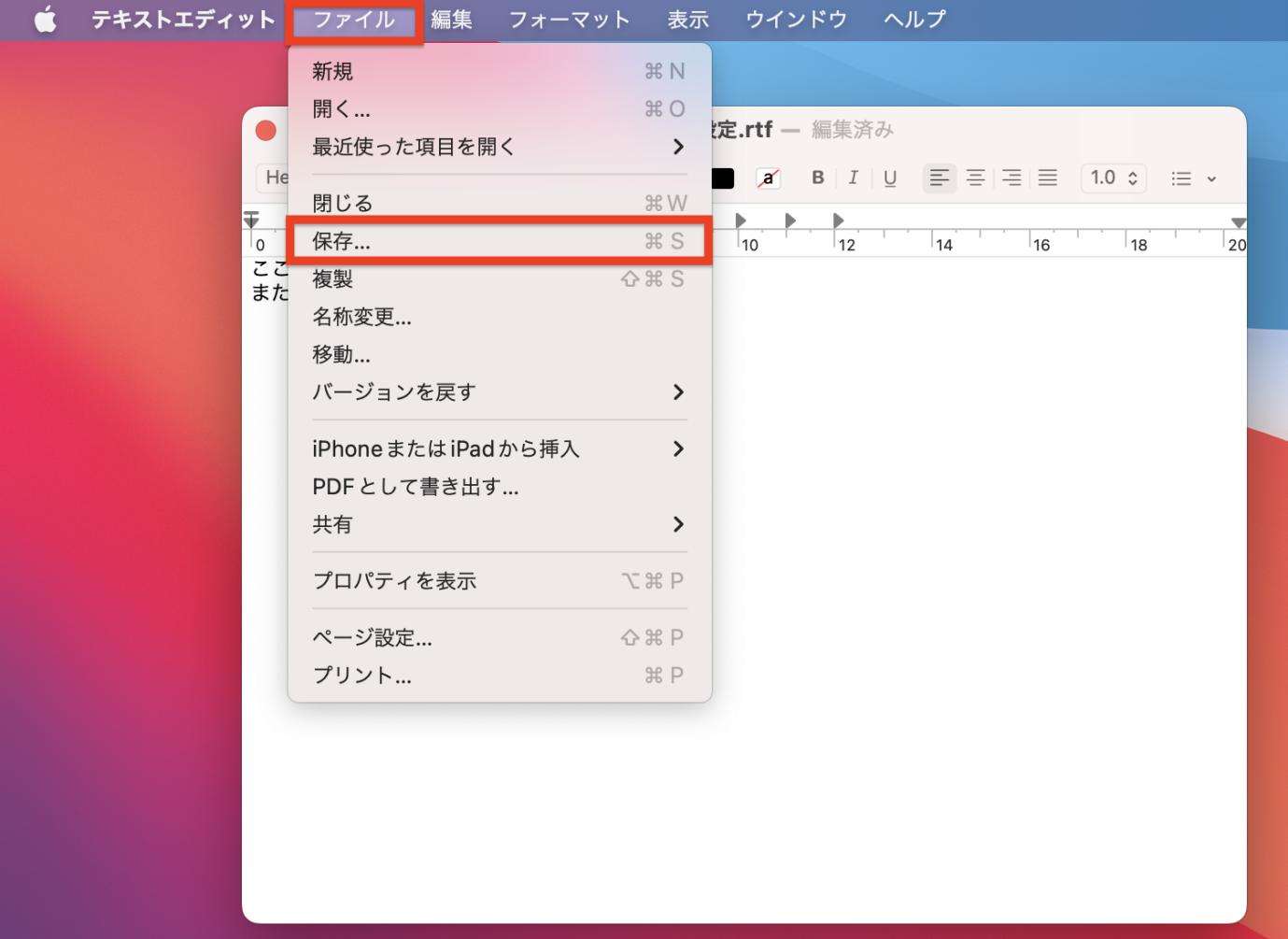Select 開く… from the file menu
The image size is (1288, 939).
click(x=500, y=109)
